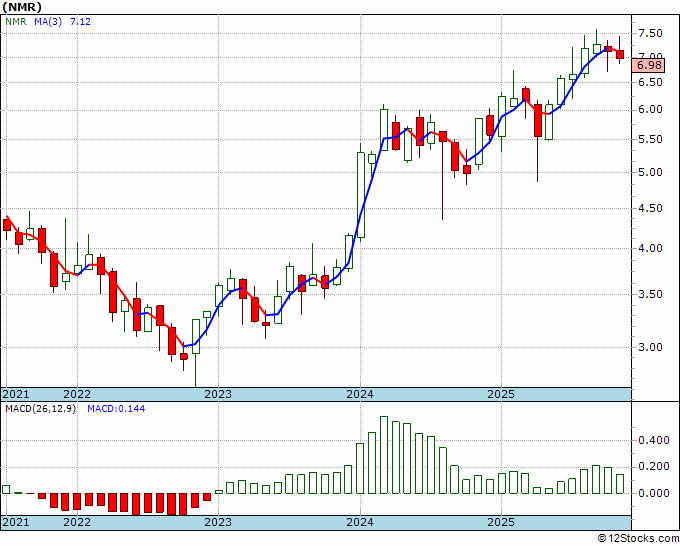Click the (NMR) chart title
Screen dimensions: 680x546
[x=22, y=7]
